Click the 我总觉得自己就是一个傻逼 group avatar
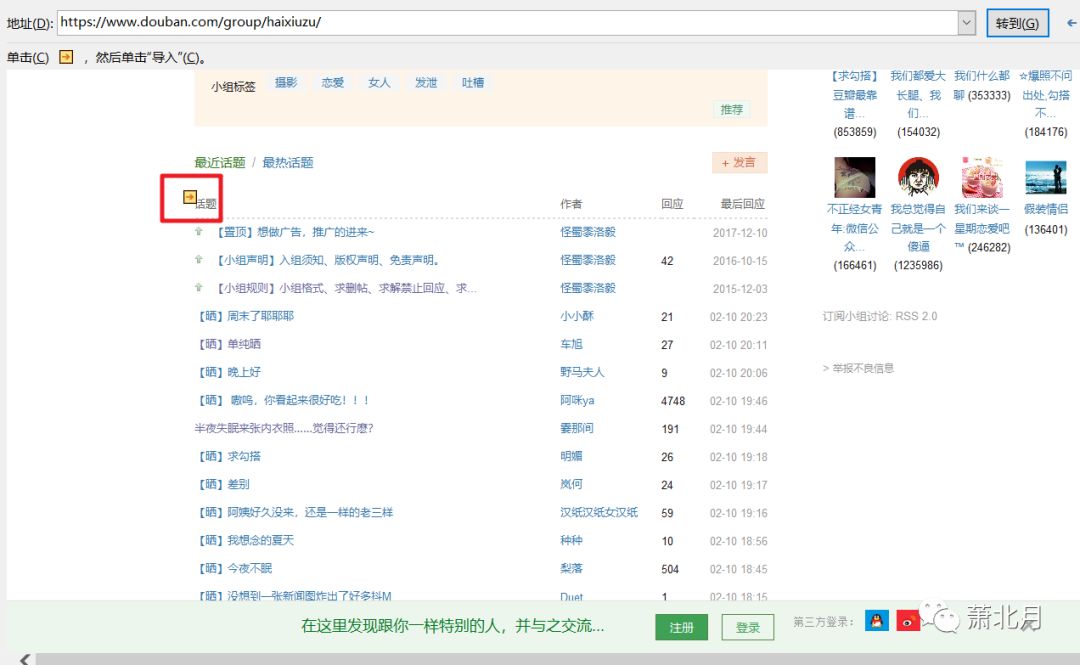This screenshot has width=1080, height=665. pos(917,177)
